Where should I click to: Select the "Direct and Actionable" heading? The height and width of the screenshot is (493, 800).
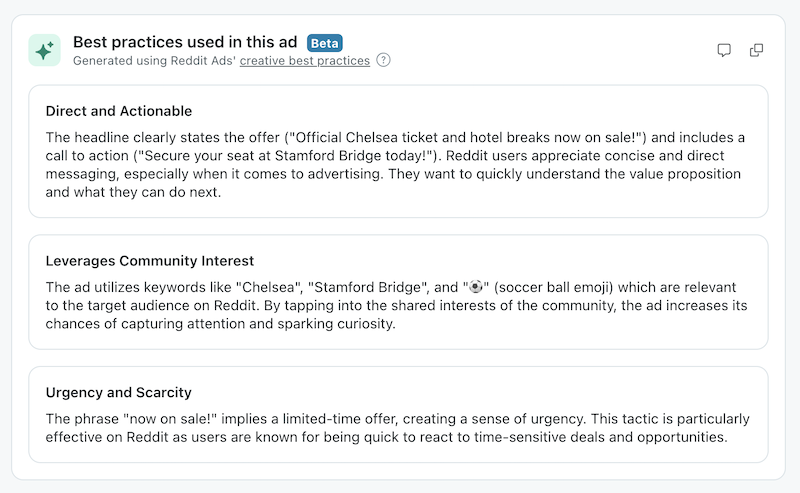[119, 111]
